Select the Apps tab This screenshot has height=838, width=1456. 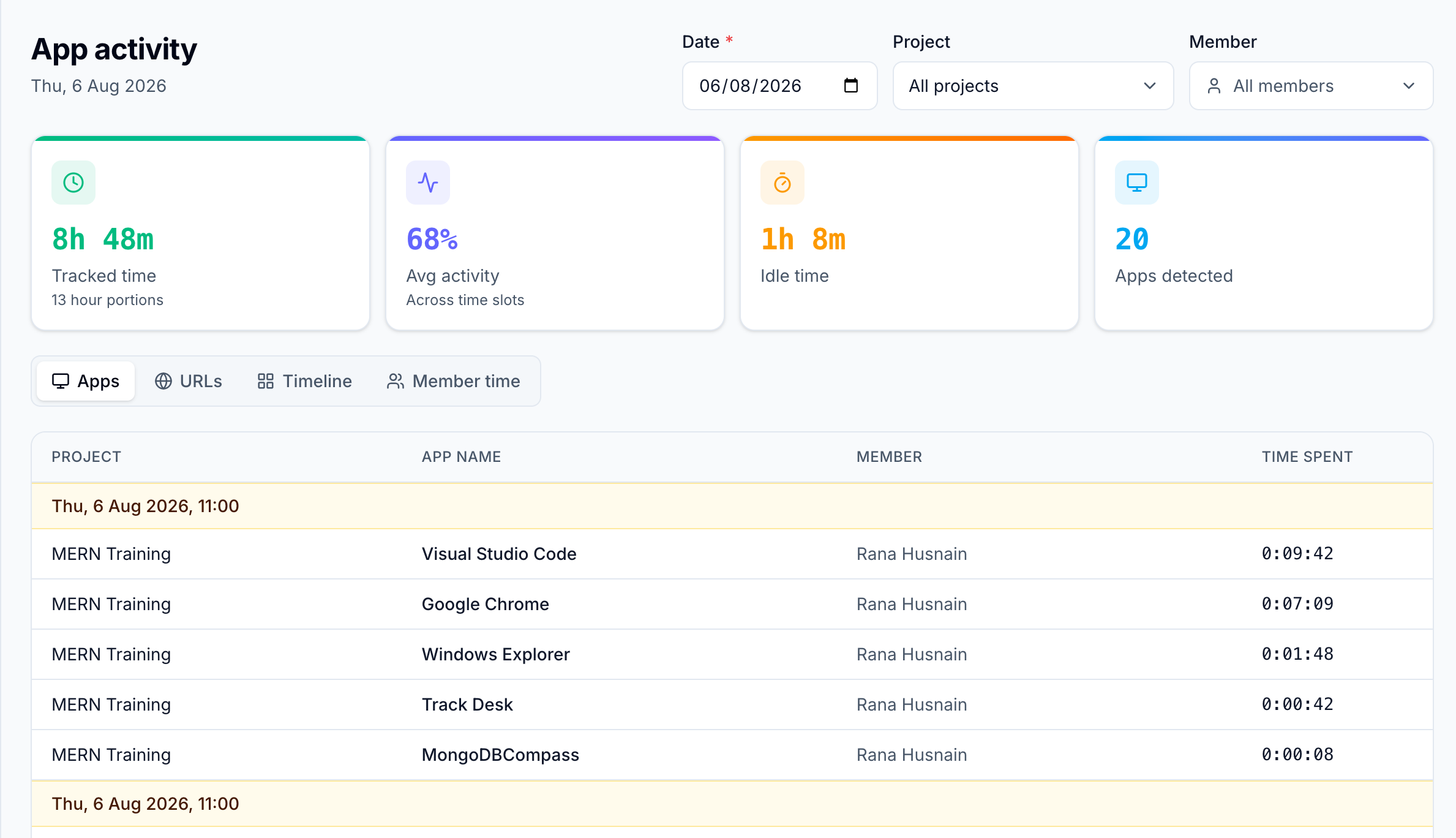coord(86,381)
